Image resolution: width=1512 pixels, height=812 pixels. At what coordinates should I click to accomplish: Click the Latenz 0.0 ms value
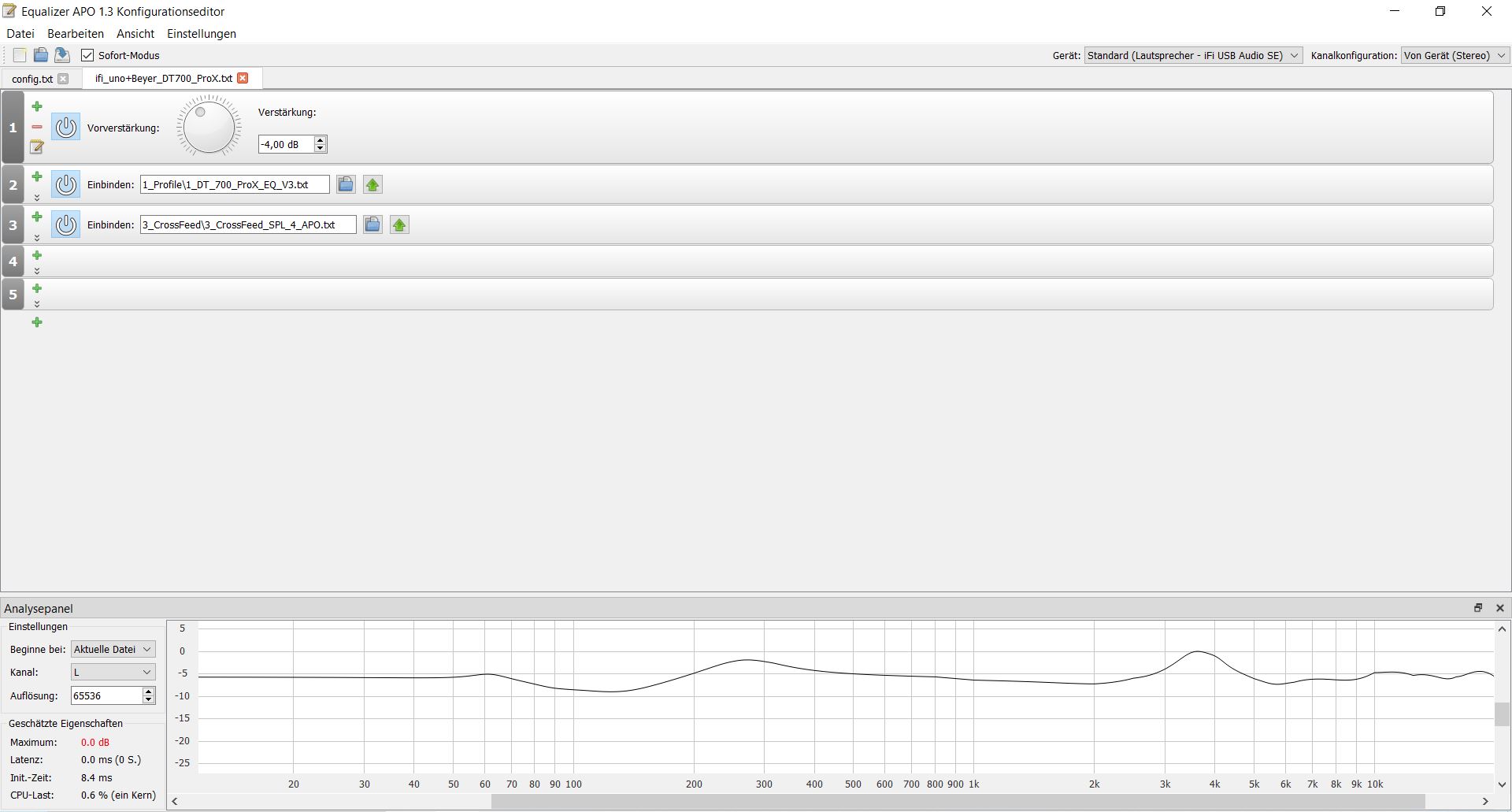click(x=111, y=760)
